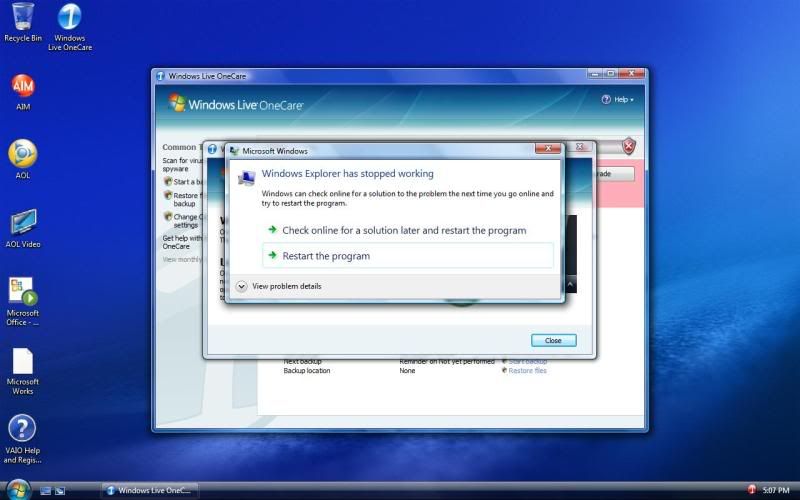Image resolution: width=800 pixels, height=500 pixels.
Task: Open VAIO Help and Registration icon
Action: pos(23,439)
